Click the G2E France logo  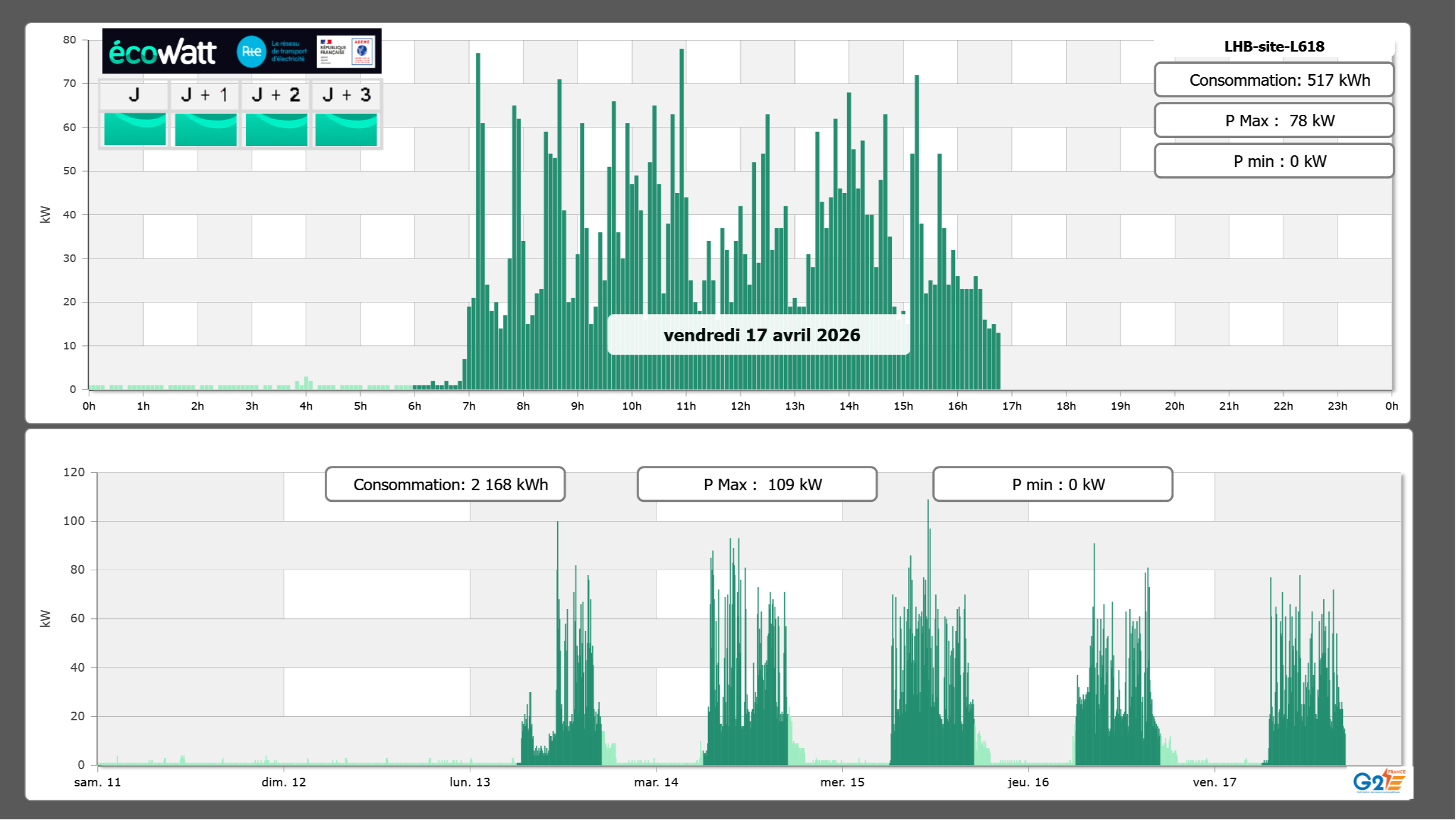[x=1379, y=781]
